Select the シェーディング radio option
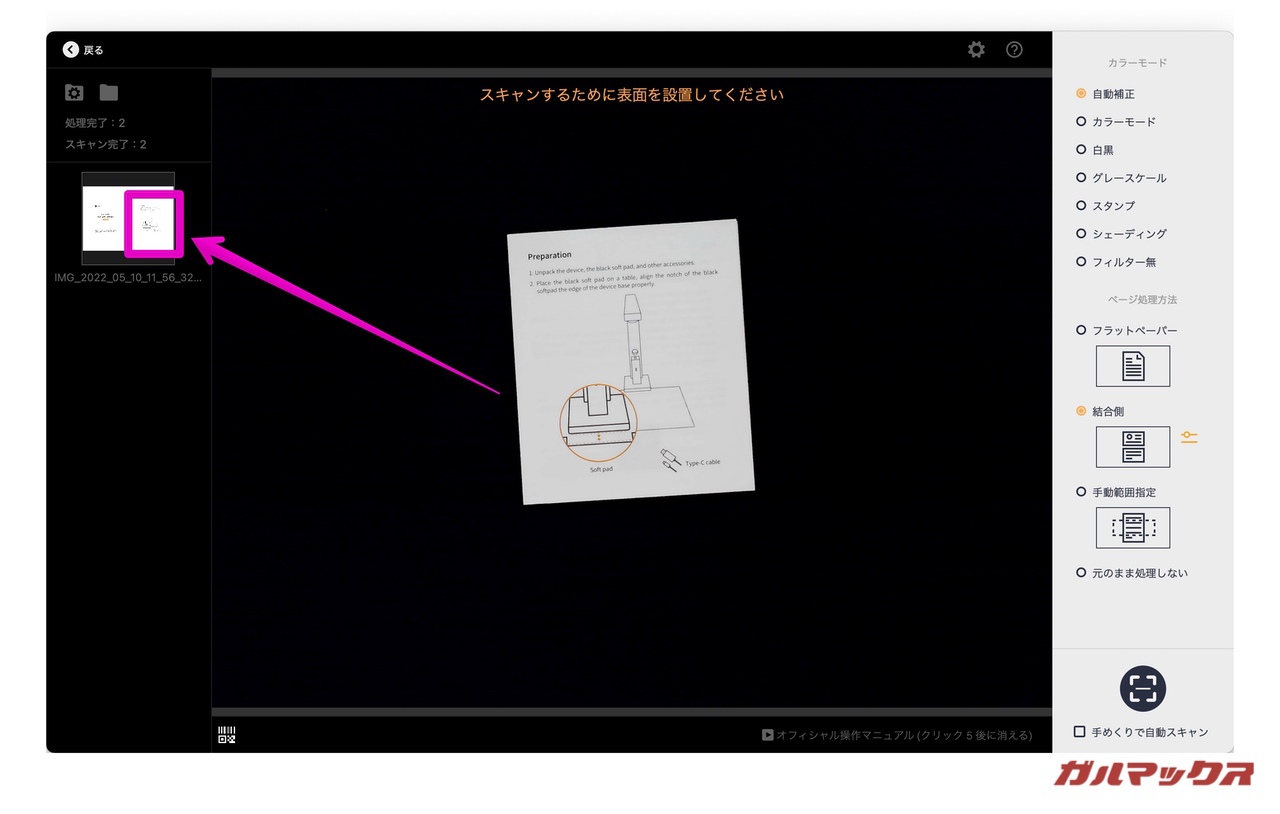 [x=1081, y=234]
